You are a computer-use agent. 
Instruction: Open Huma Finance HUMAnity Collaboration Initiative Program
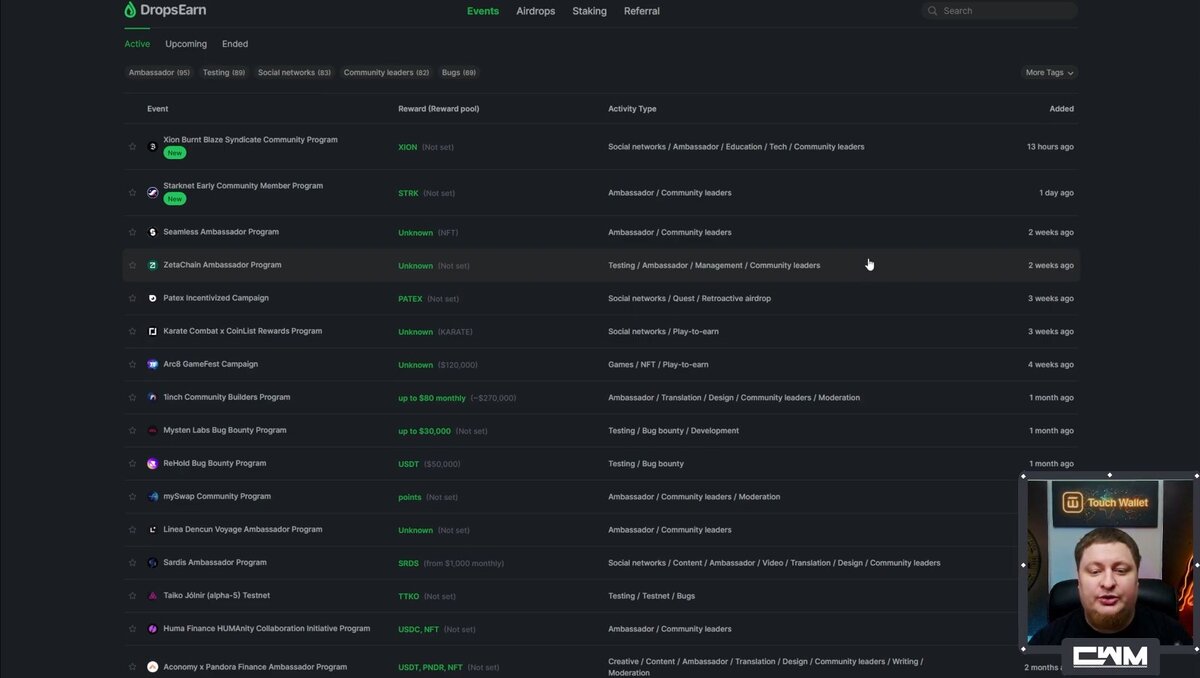(x=267, y=628)
